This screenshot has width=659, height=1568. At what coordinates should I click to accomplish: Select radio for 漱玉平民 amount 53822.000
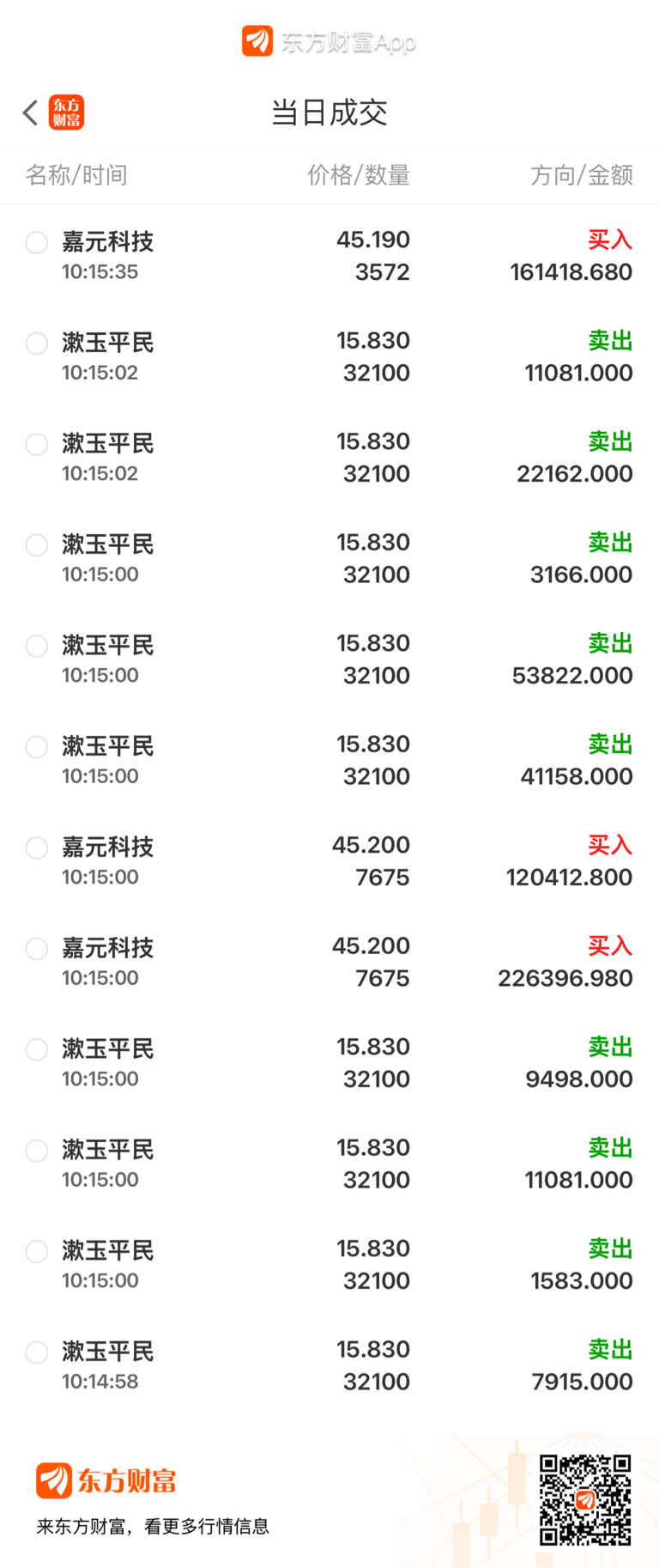click(37, 647)
